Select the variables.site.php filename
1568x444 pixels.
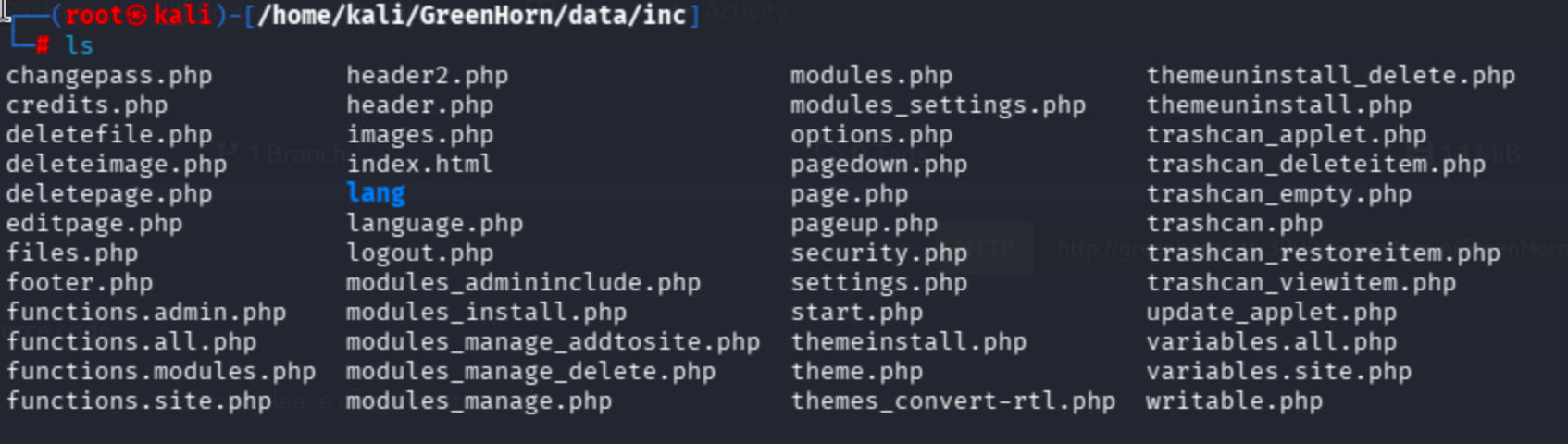[1278, 372]
